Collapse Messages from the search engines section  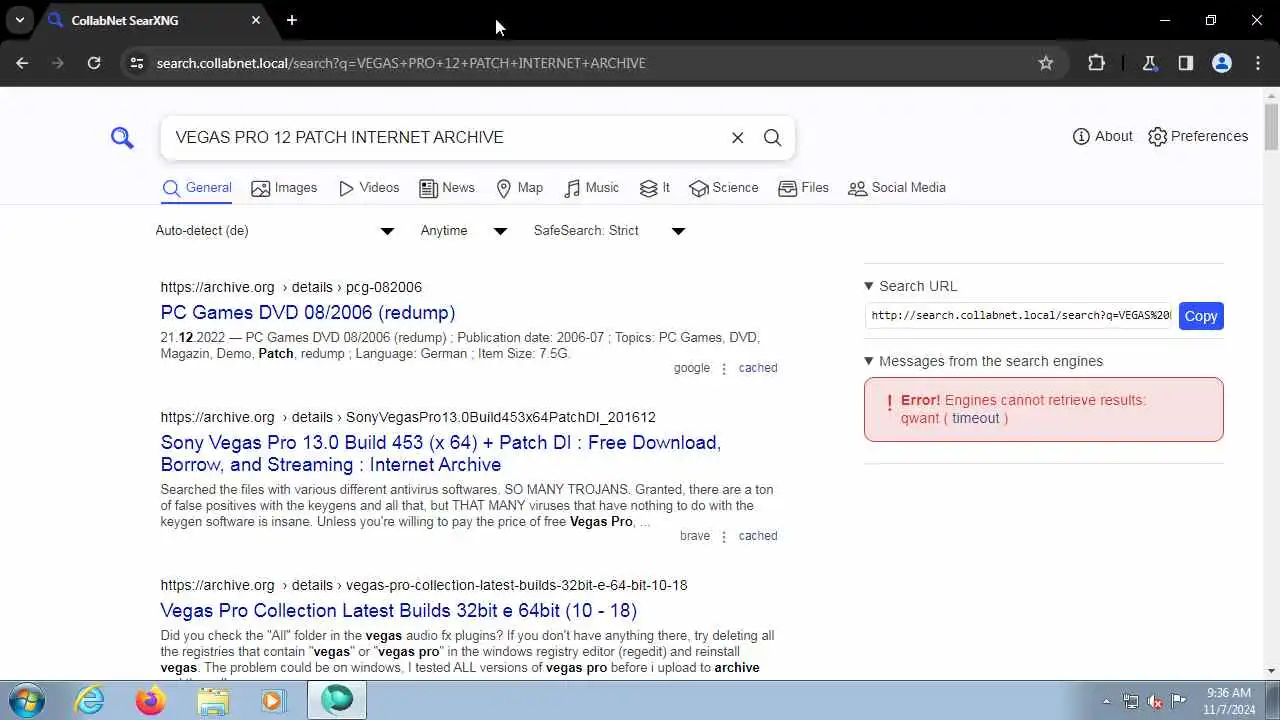(x=984, y=361)
